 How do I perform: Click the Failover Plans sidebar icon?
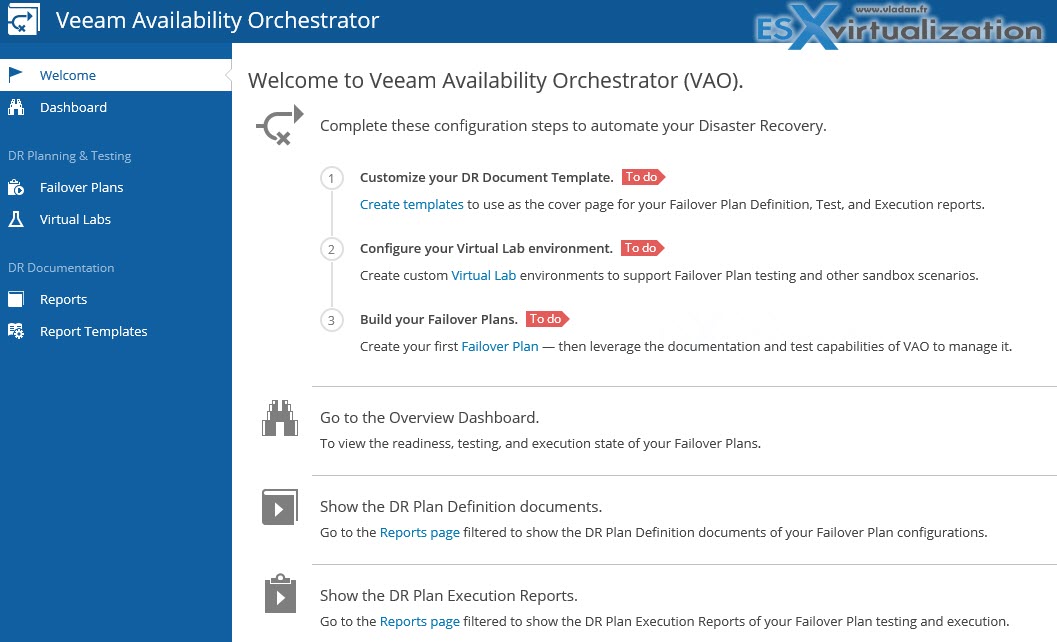(16, 187)
